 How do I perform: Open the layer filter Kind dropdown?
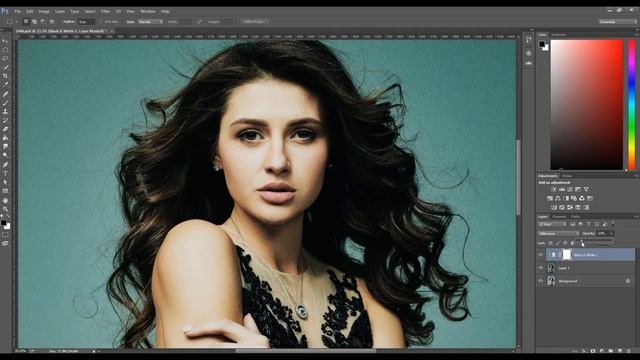click(x=552, y=224)
